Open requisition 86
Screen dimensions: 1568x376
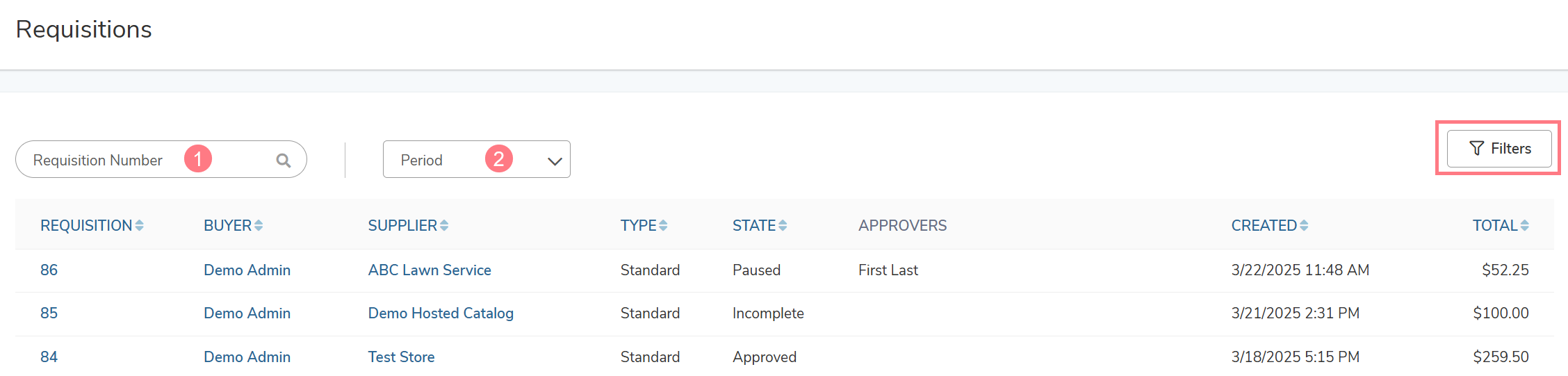[x=49, y=270]
